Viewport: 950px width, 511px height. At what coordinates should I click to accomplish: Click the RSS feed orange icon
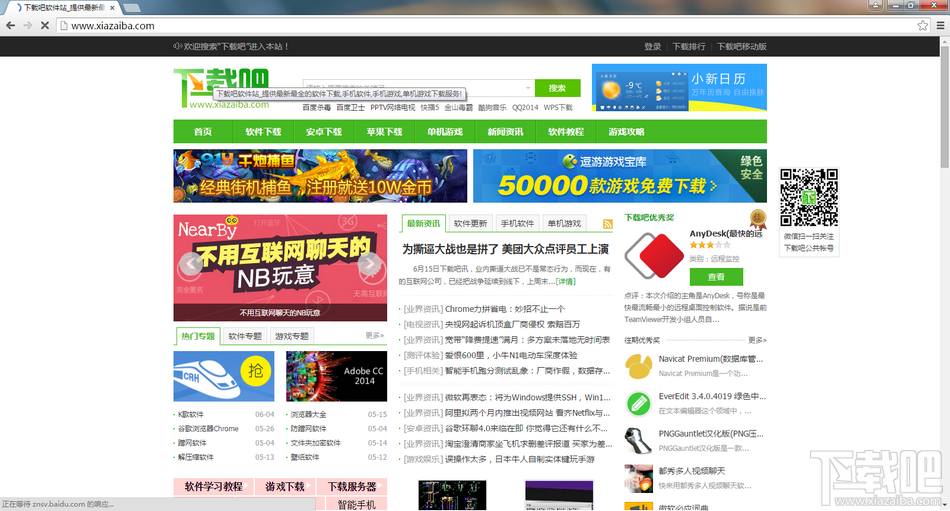(607, 224)
